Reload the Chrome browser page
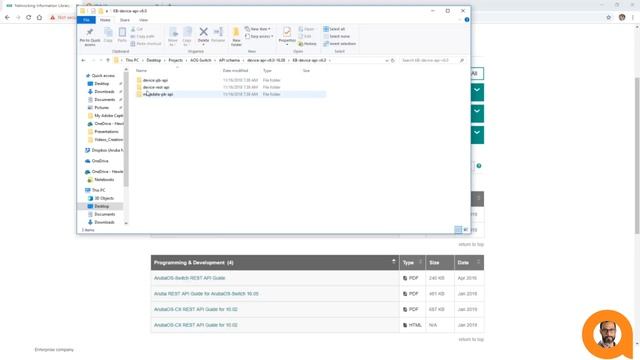 [x=29, y=18]
